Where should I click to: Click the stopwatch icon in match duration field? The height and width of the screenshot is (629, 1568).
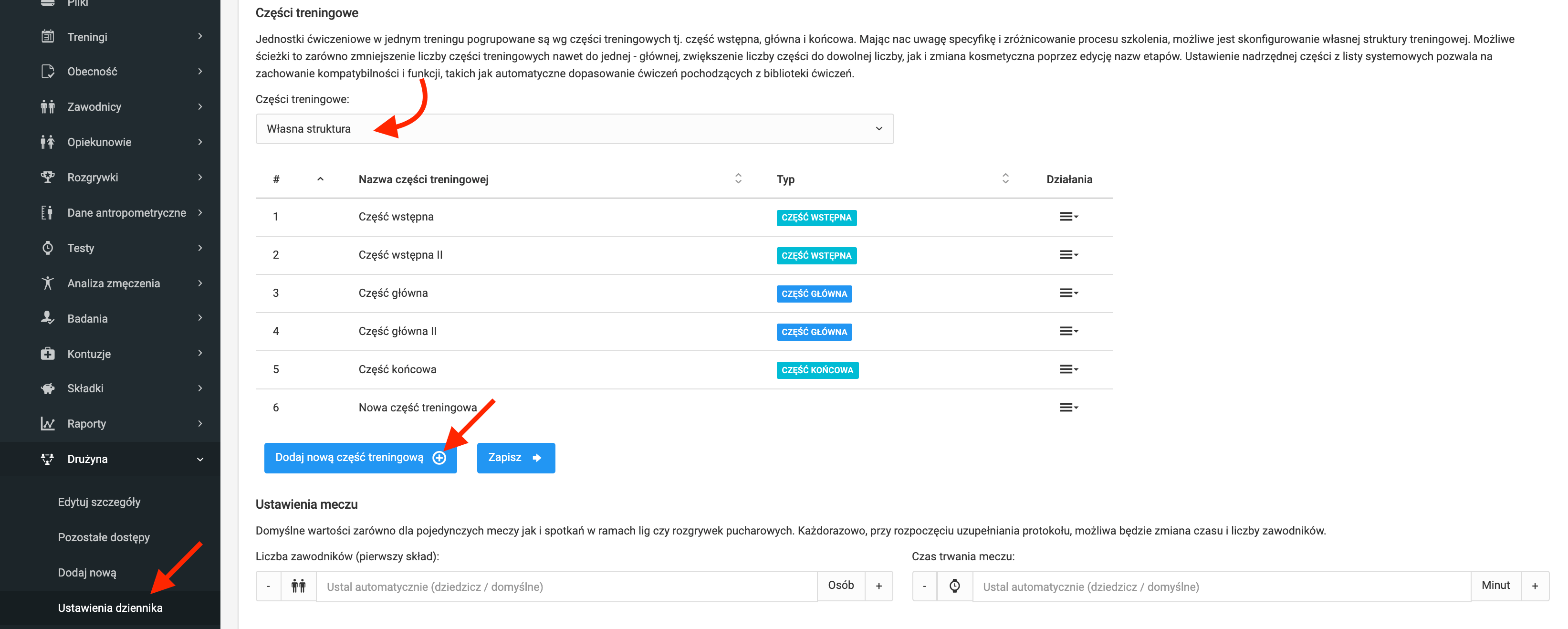tap(954, 586)
